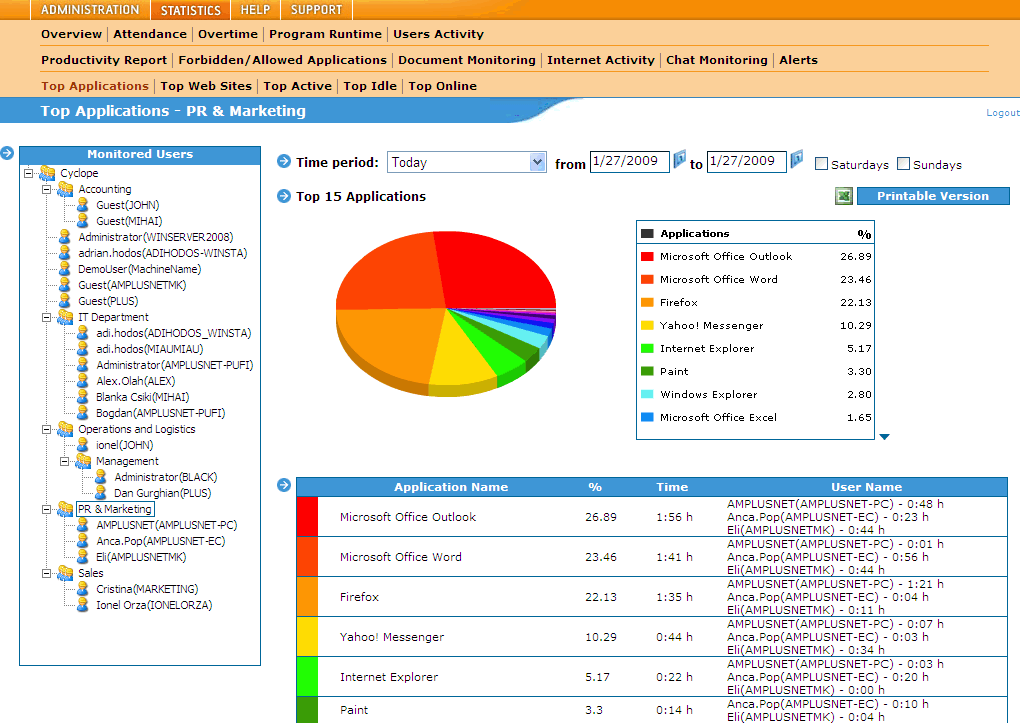Click the Management group icon
The width and height of the screenshot is (1020, 723).
click(83, 461)
